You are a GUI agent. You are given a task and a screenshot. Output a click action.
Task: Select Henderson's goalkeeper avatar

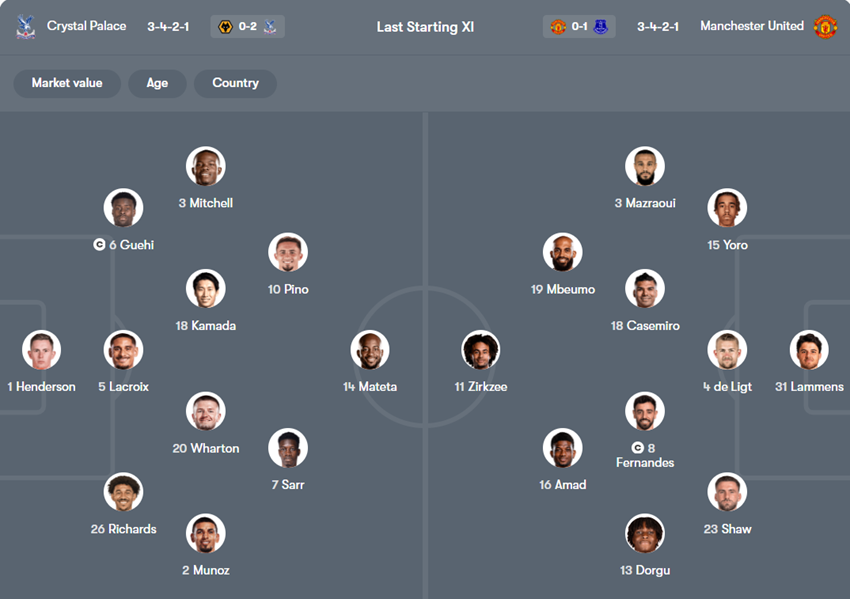[x=42, y=351]
